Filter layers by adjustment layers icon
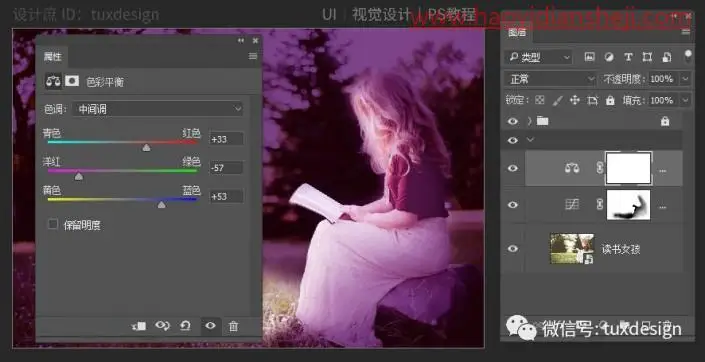Image resolution: width=705 pixels, height=362 pixels. point(609,57)
